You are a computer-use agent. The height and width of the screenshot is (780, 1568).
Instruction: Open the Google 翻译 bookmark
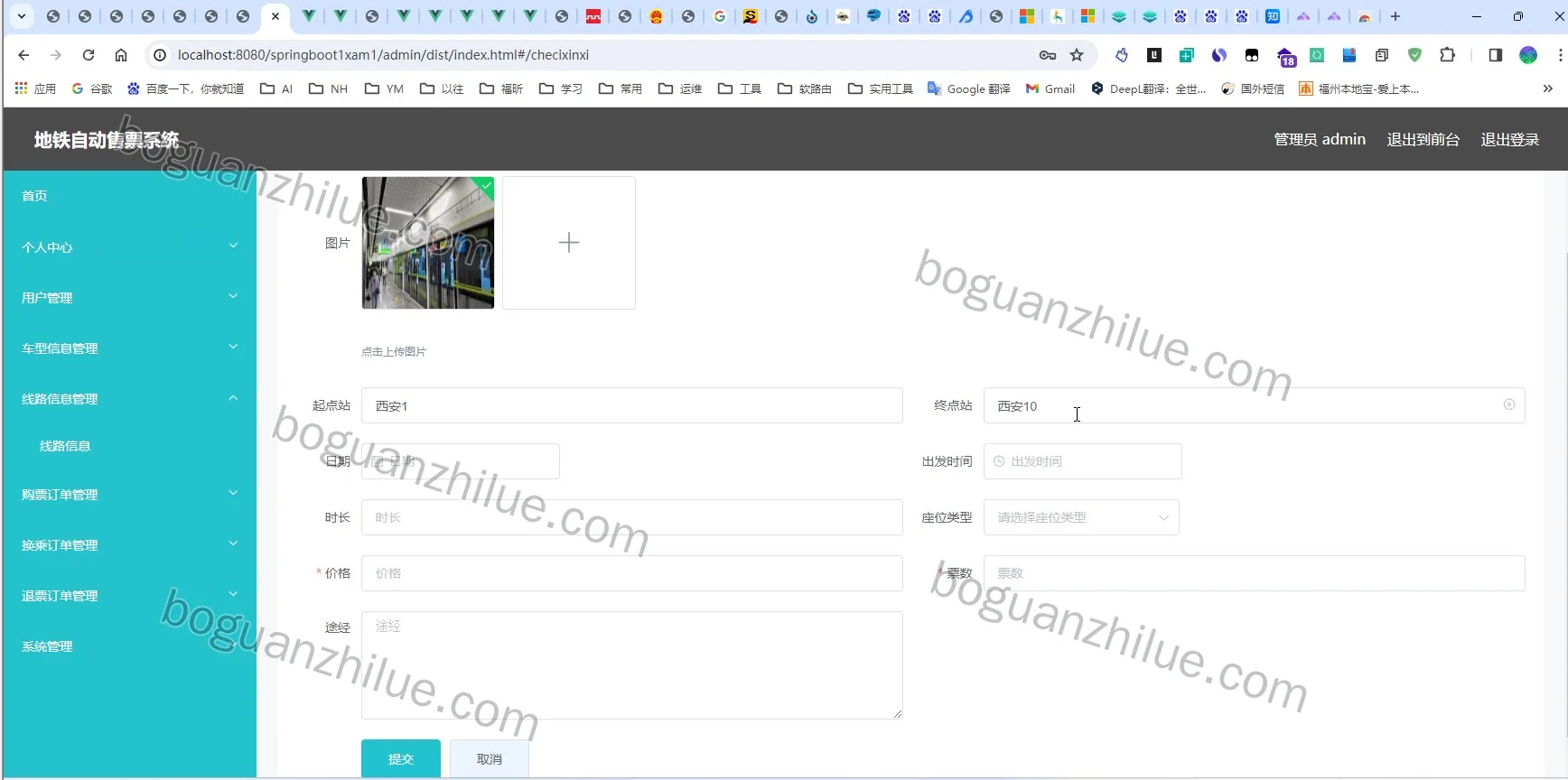(x=969, y=88)
